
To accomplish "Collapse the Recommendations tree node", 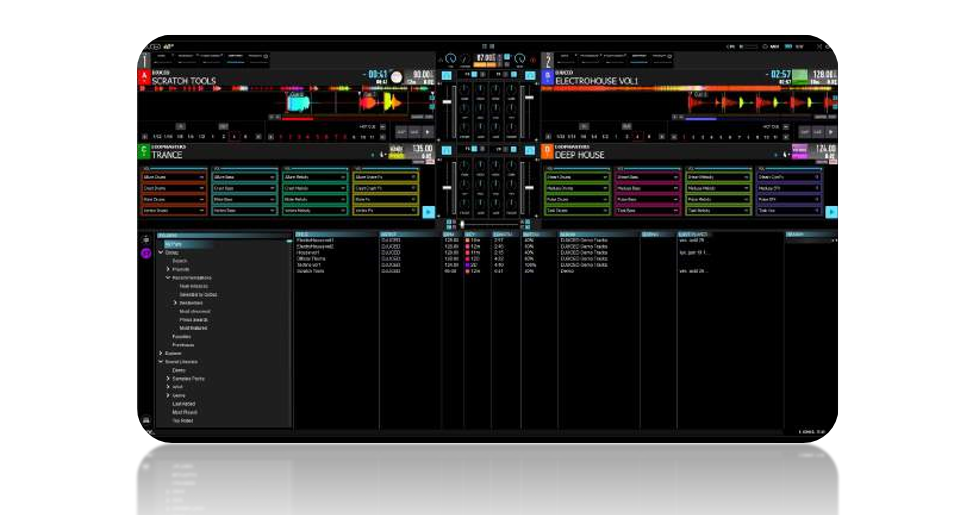I will coord(168,277).
